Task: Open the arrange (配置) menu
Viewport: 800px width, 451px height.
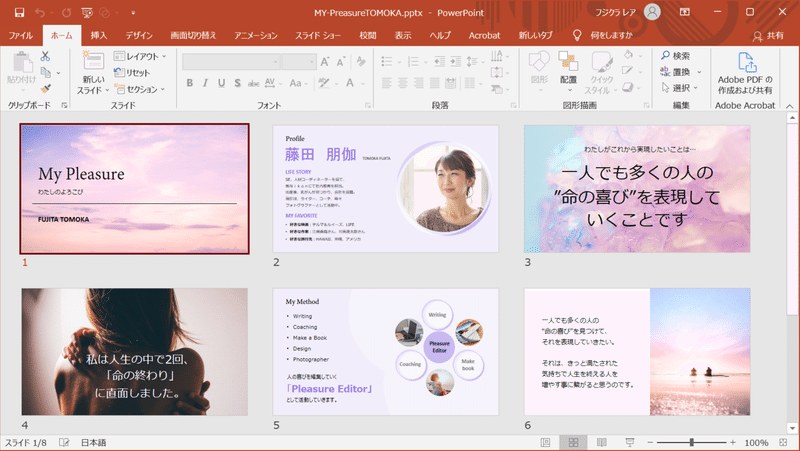Action: (x=568, y=72)
